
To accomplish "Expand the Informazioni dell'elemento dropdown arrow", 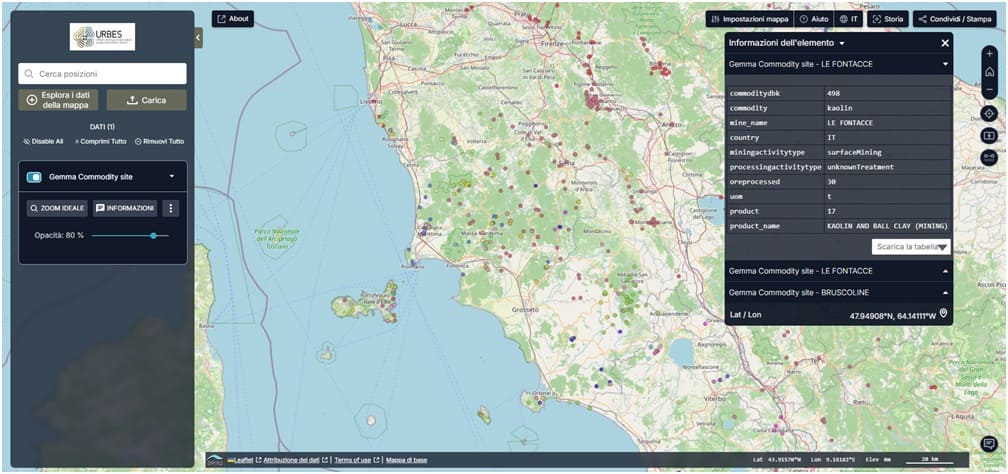I will coord(842,43).
